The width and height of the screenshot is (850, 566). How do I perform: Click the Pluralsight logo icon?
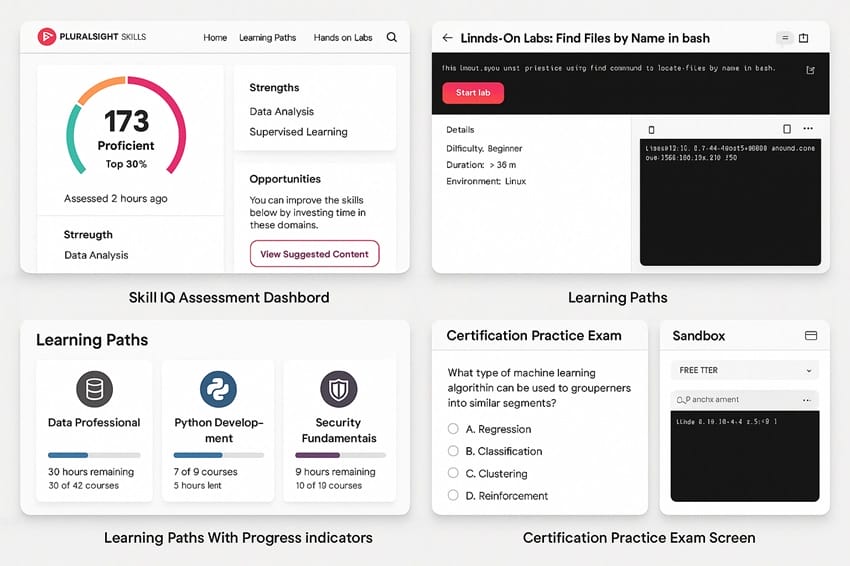coord(47,37)
